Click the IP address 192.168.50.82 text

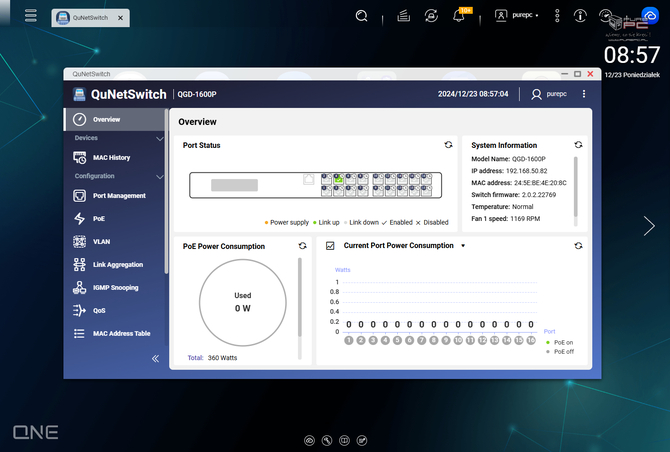point(509,171)
